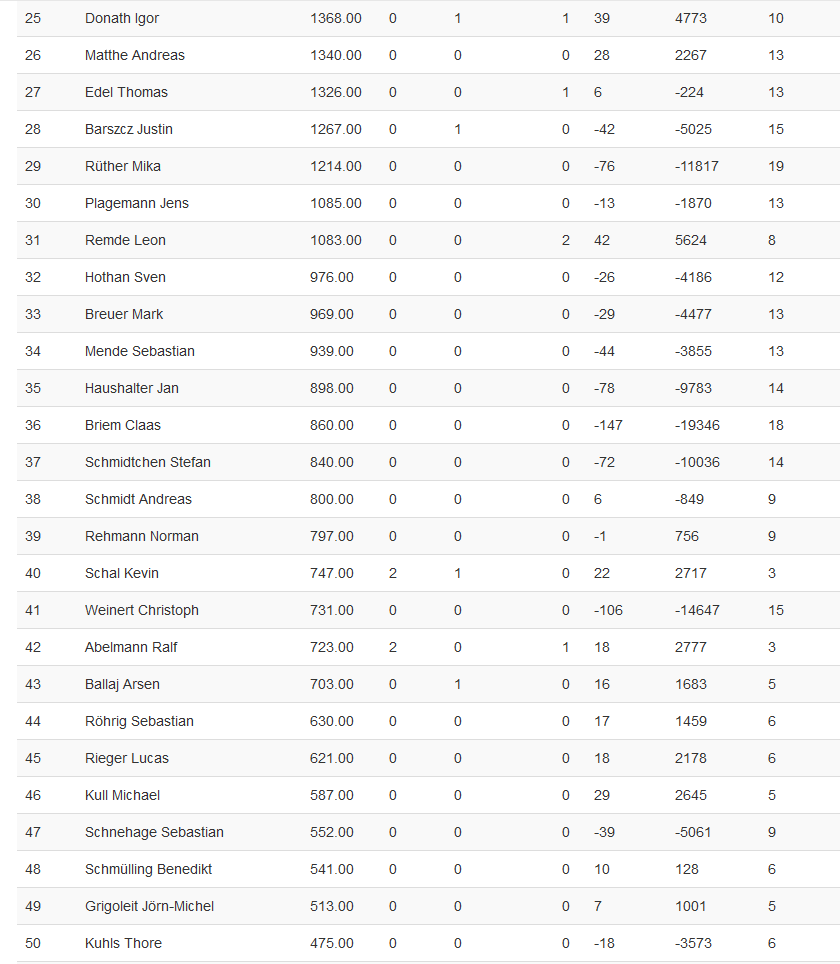Click the points value 1368.00
The height and width of the screenshot is (964, 840).
(336, 18)
